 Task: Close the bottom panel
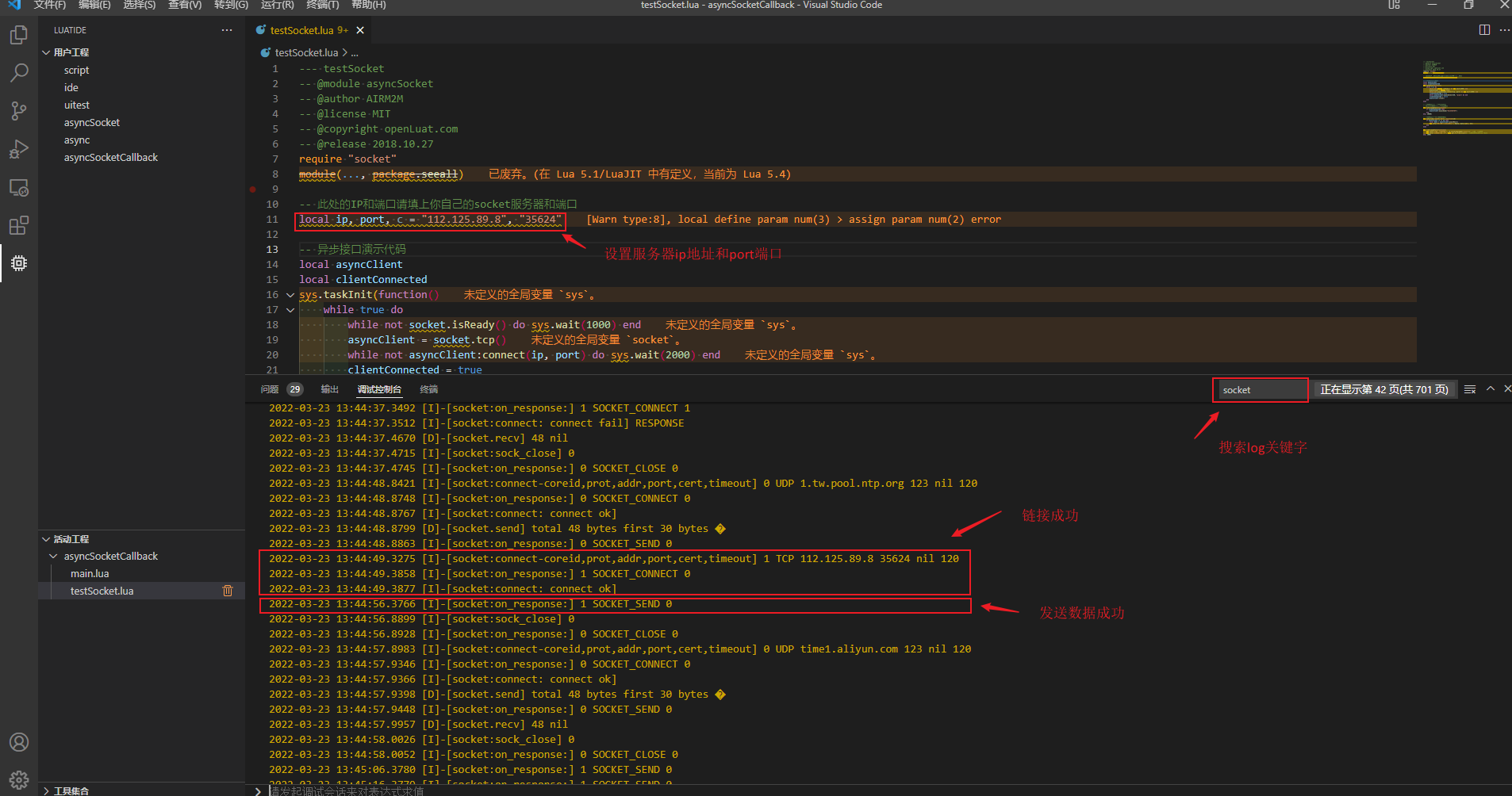1507,388
